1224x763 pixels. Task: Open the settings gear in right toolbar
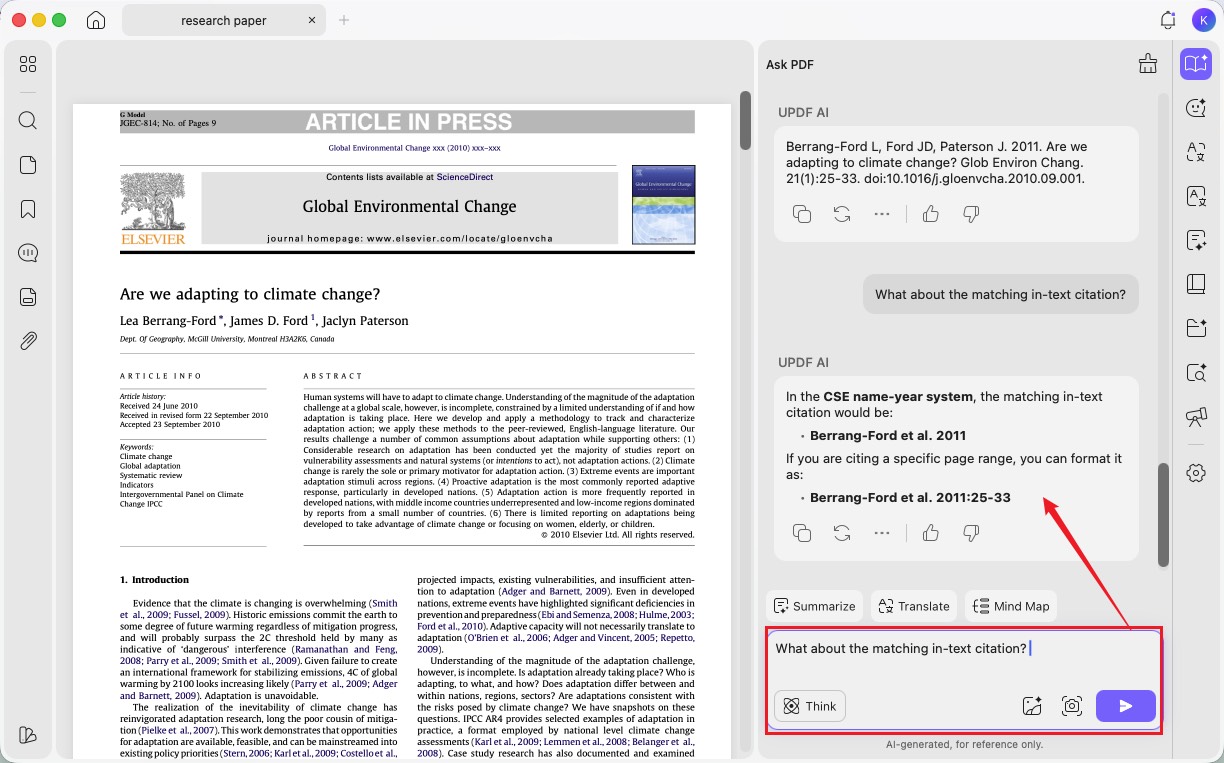1196,473
